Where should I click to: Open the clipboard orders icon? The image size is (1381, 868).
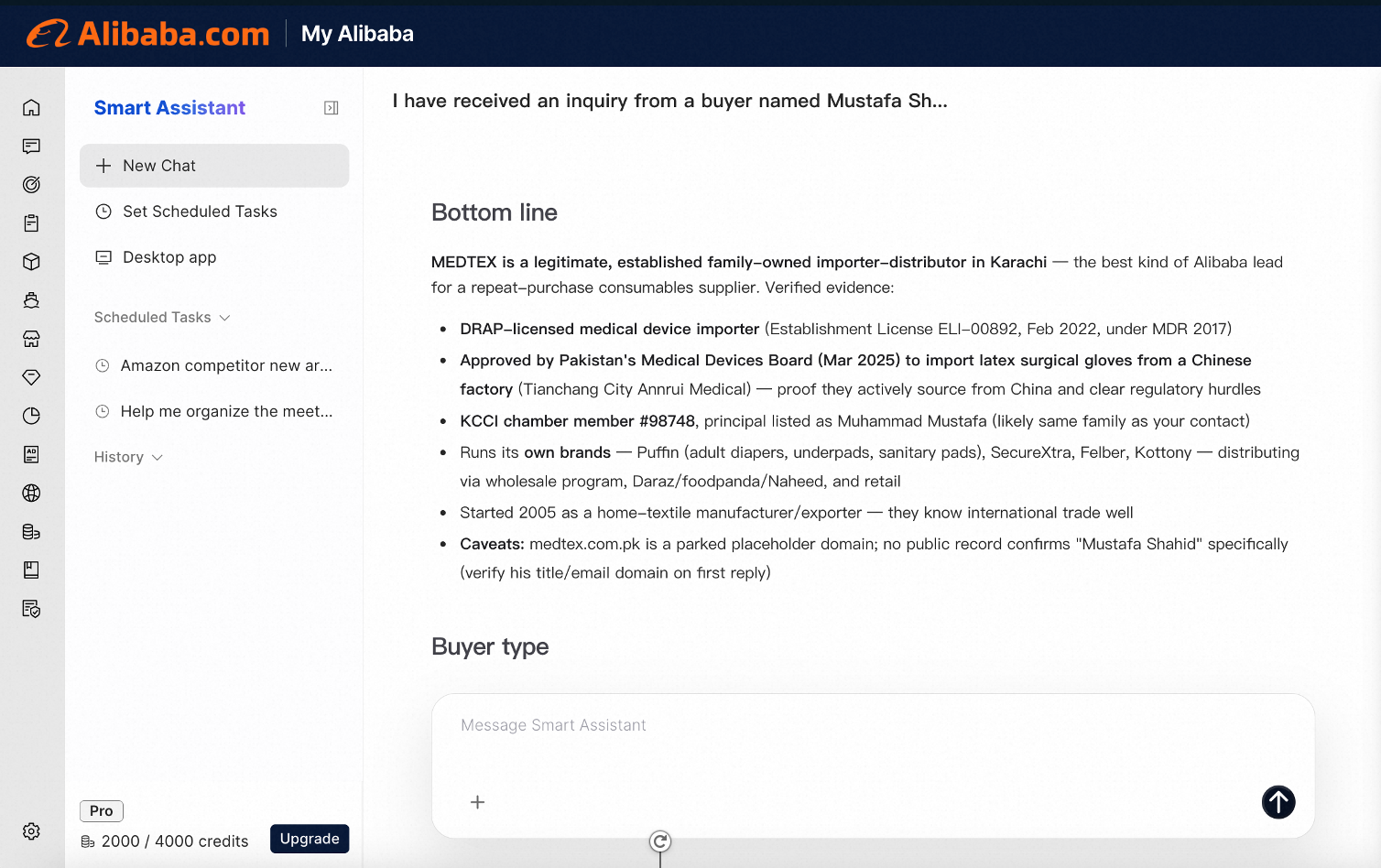coord(31,223)
